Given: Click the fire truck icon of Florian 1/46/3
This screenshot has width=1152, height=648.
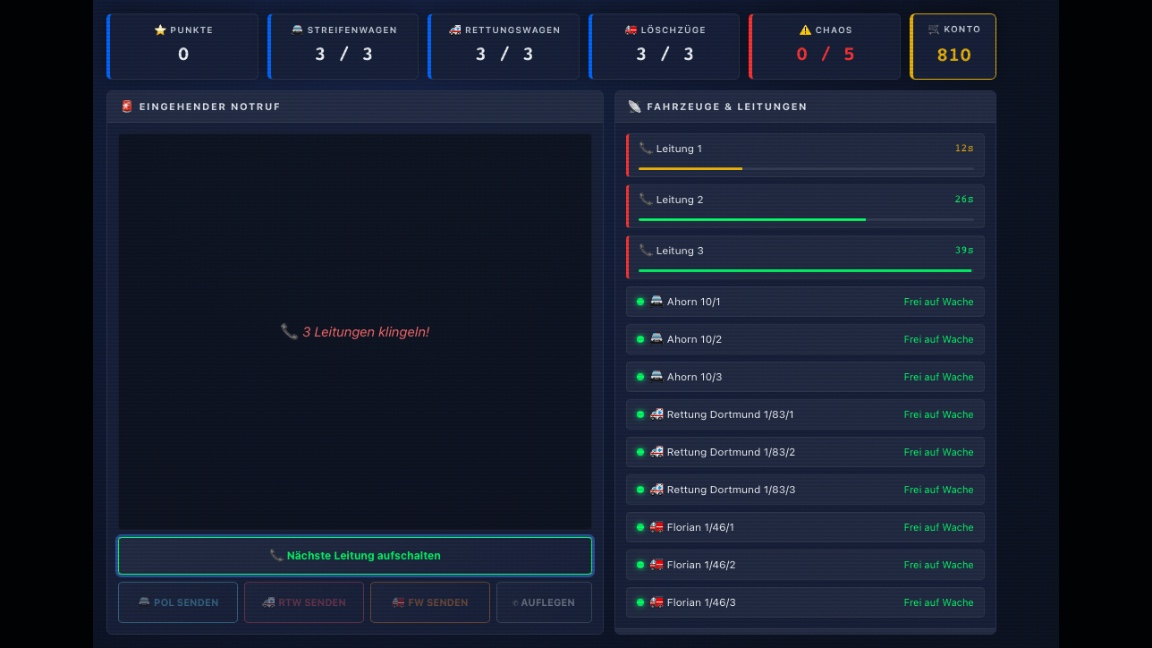Looking at the screenshot, I should [656, 602].
